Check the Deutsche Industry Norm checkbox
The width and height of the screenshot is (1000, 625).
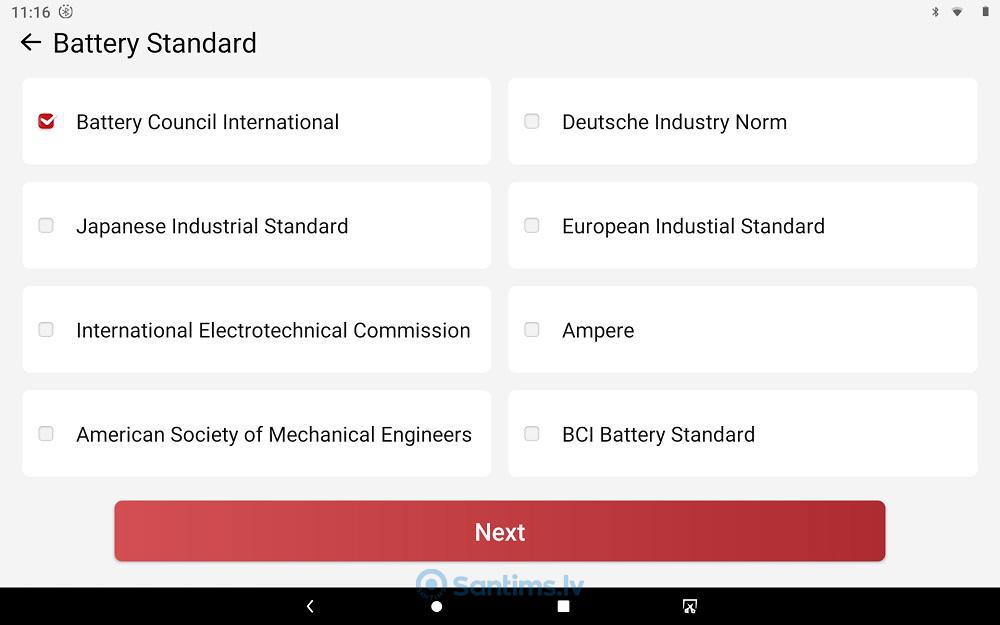(x=532, y=121)
